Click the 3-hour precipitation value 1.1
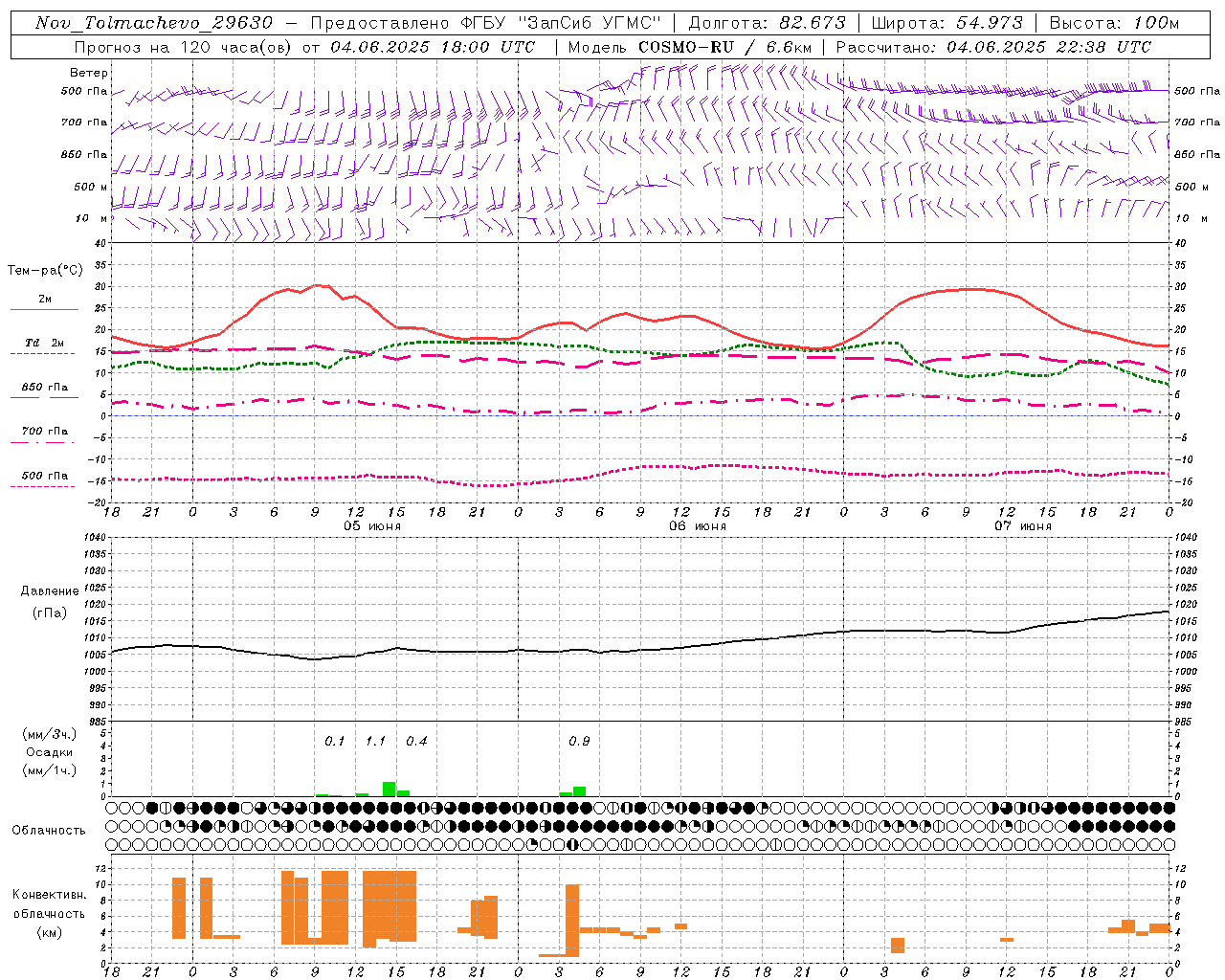This screenshot has height=980, width=1225. pyautogui.click(x=375, y=742)
